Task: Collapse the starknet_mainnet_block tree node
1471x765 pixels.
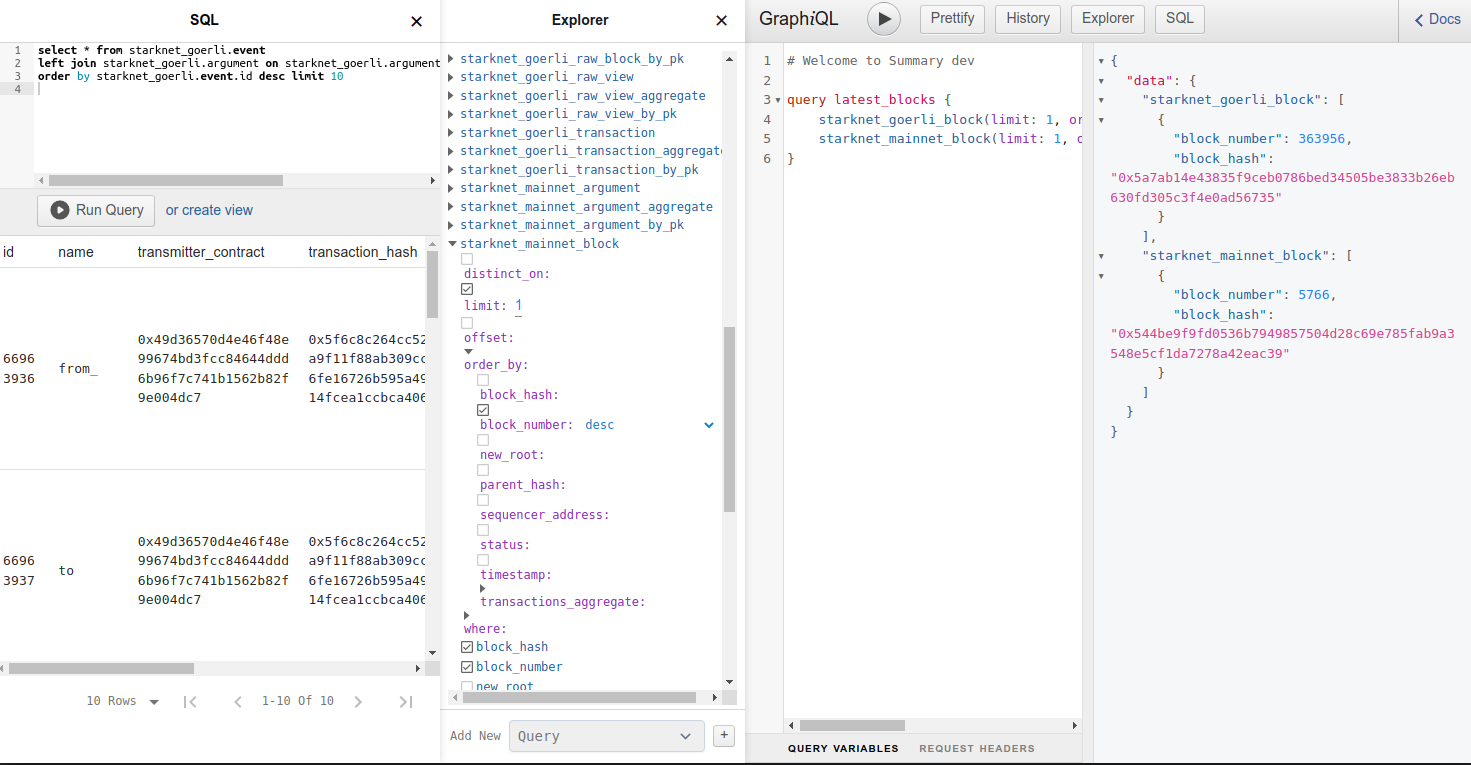Action: 452,244
